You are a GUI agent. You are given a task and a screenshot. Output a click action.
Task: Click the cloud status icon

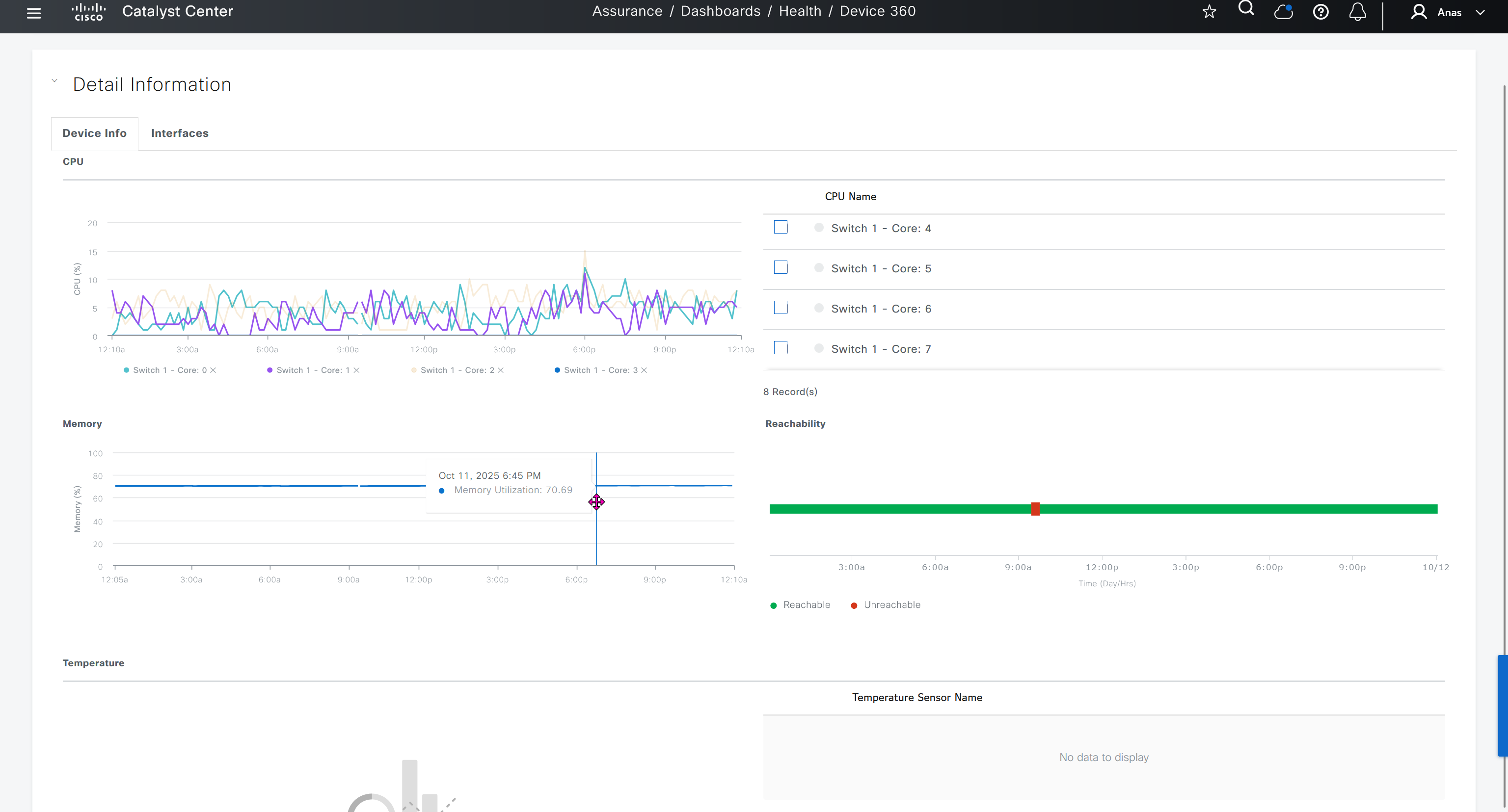(x=1283, y=12)
